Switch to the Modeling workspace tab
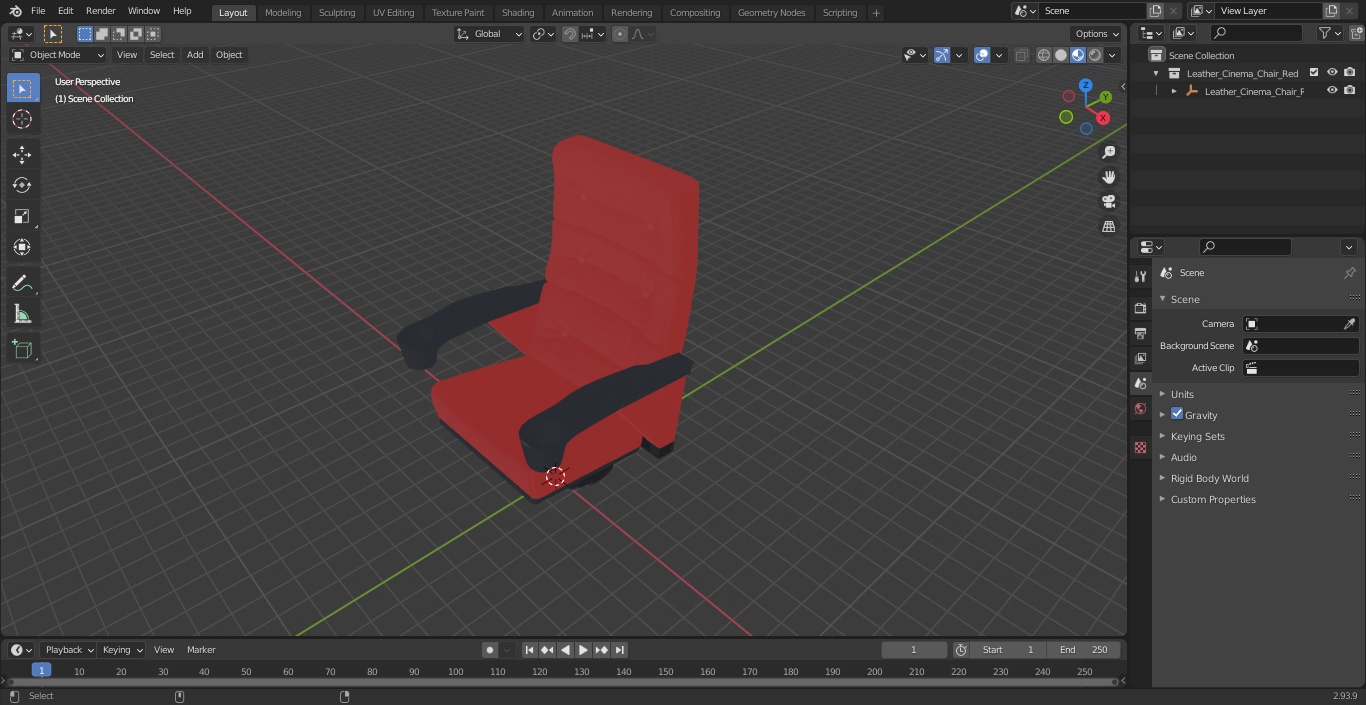The height and width of the screenshot is (705, 1366). [x=283, y=13]
